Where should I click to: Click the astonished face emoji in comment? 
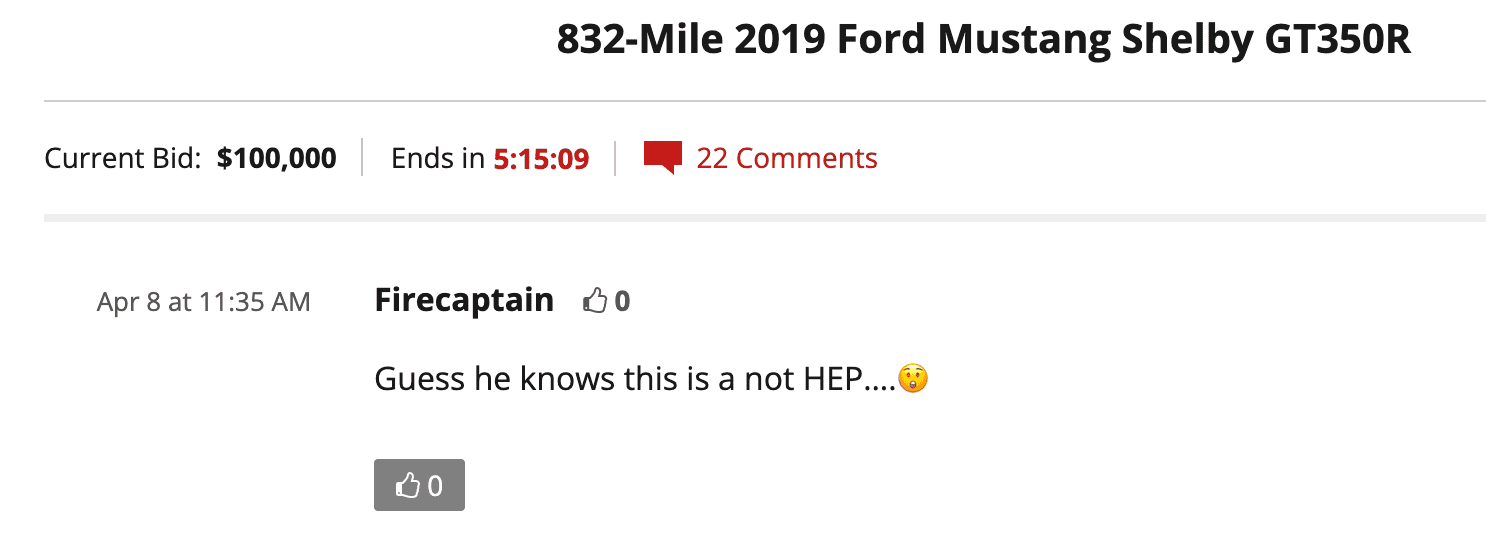913,380
